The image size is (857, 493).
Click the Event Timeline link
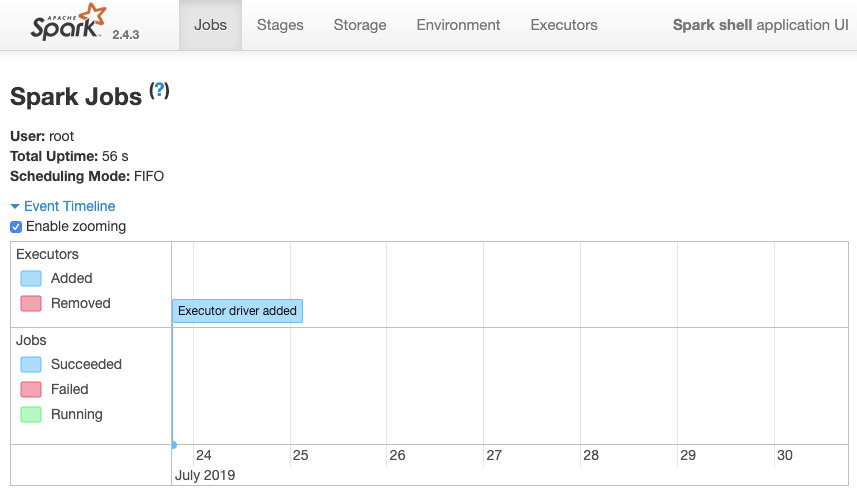69,206
